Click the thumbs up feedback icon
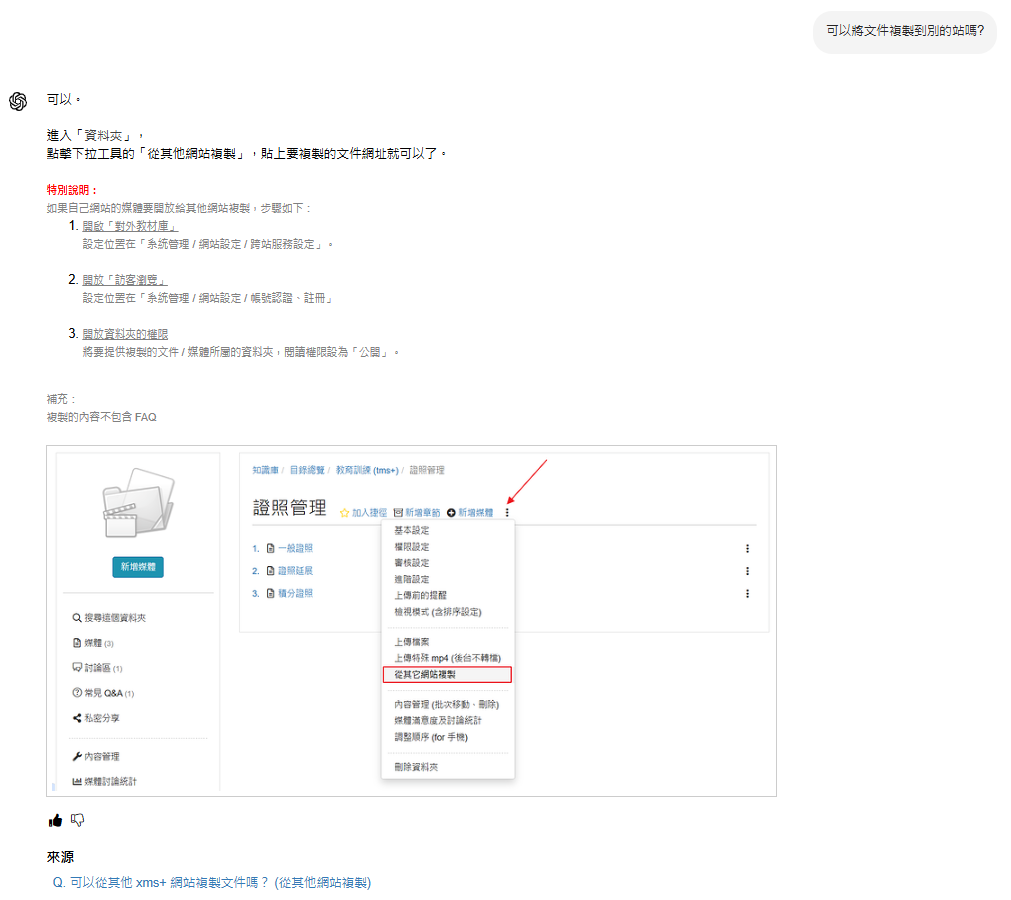 coord(55,821)
